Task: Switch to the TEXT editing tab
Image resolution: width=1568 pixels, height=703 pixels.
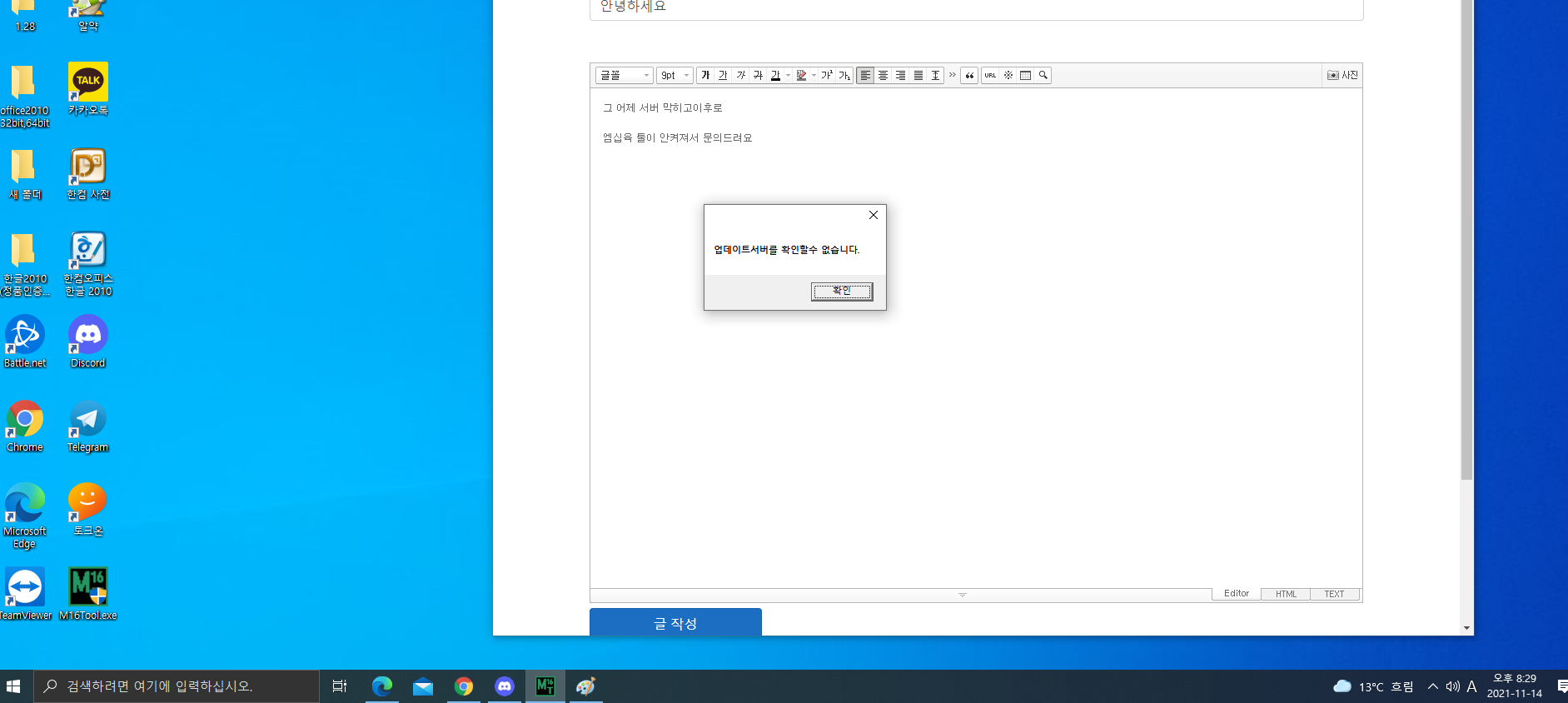Action: pyautogui.click(x=1333, y=594)
